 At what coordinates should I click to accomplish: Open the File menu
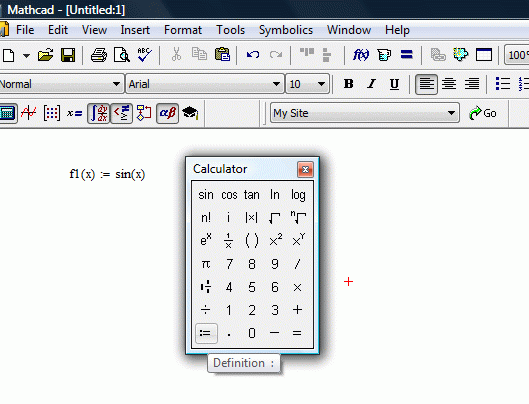(x=25, y=30)
